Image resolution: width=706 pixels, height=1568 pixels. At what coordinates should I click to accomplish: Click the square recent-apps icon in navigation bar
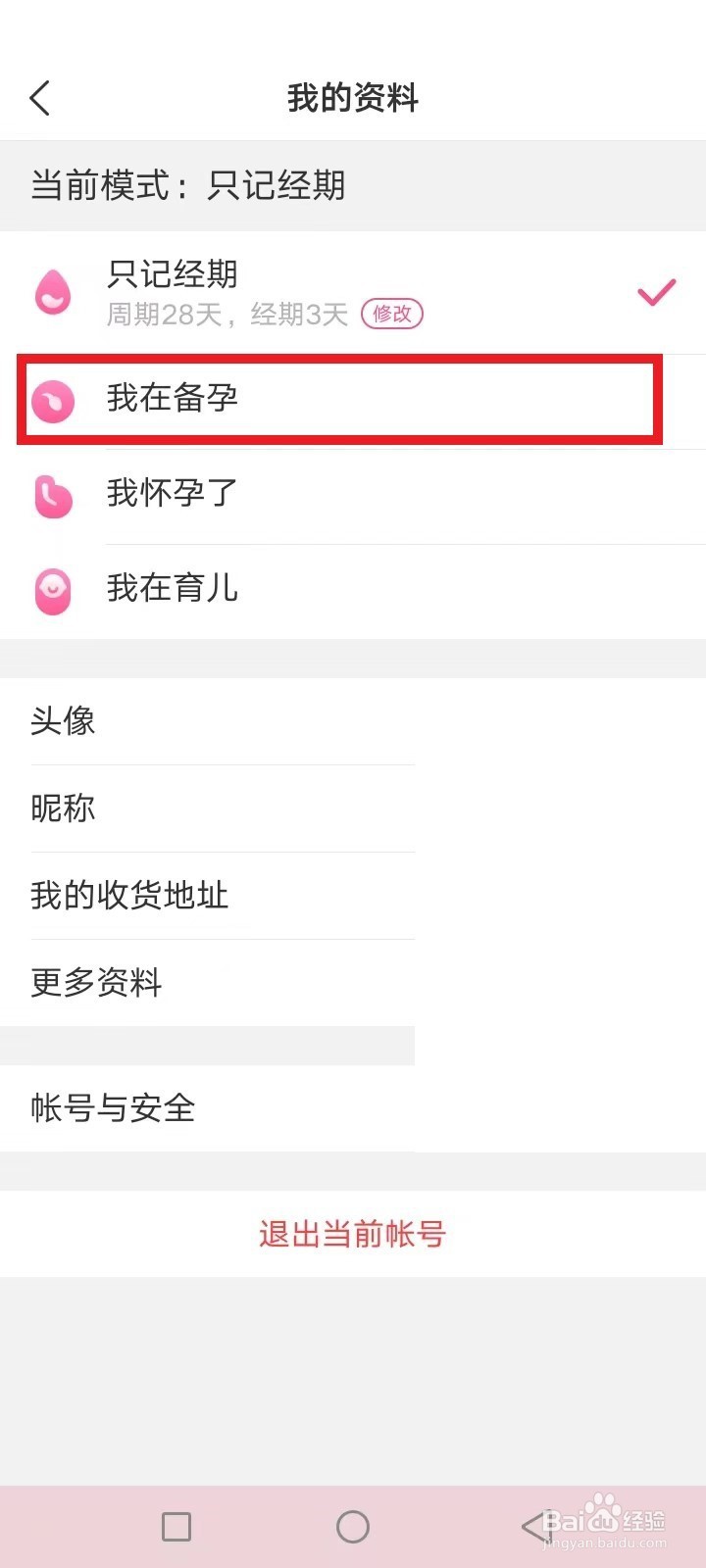tap(176, 1526)
